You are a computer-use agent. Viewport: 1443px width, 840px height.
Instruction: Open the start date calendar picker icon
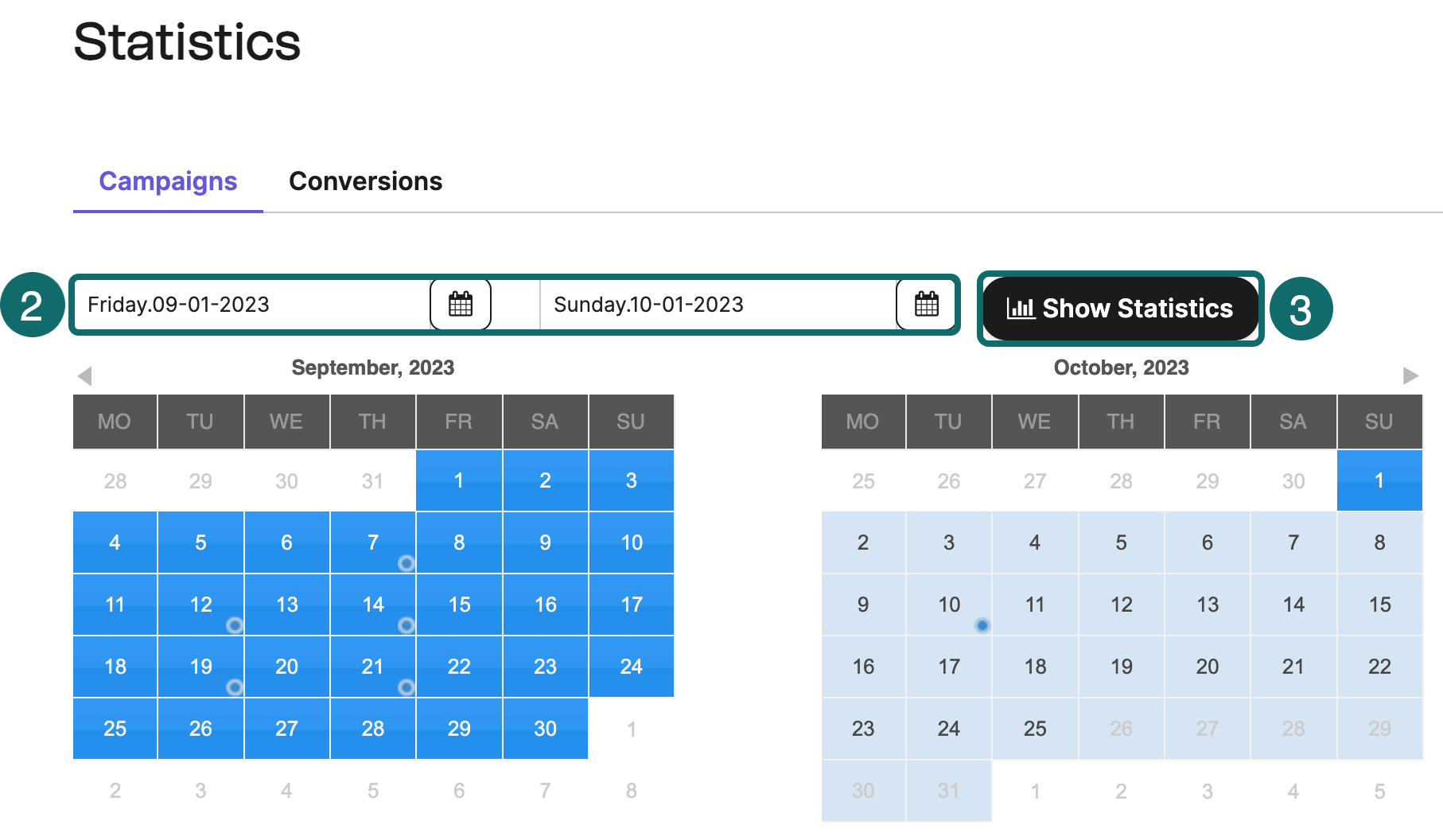(461, 305)
